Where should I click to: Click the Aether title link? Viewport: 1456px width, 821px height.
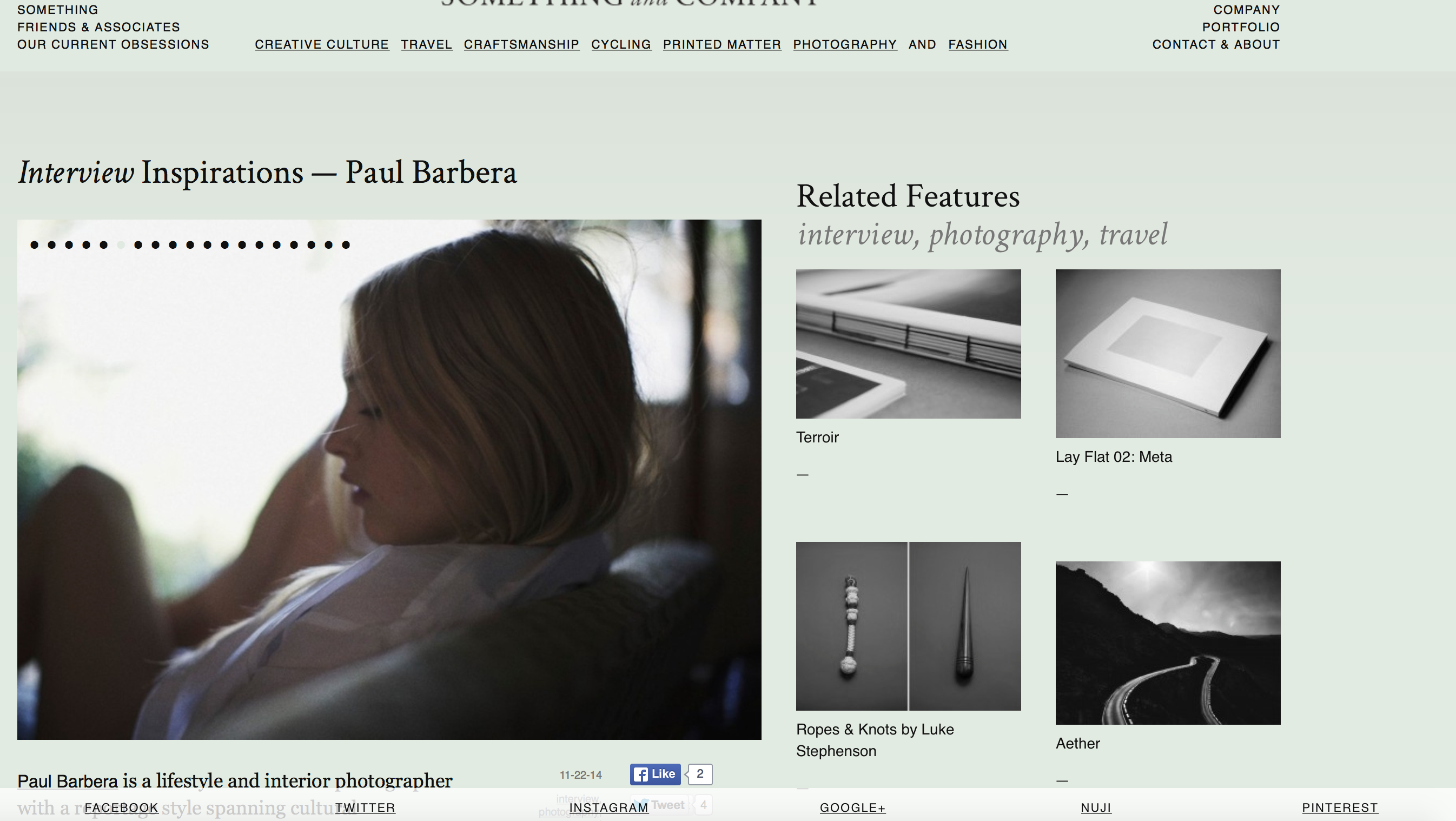[1077, 744]
